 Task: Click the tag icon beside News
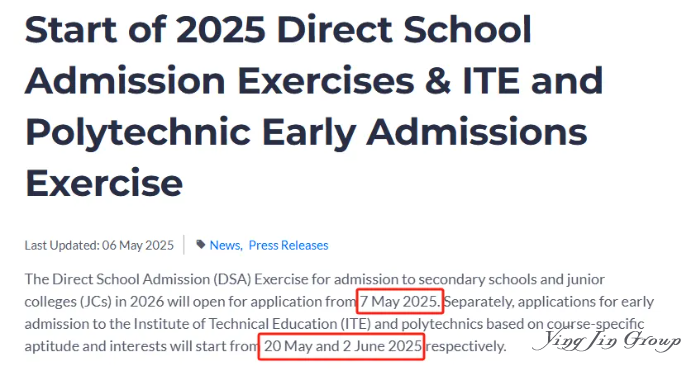[x=201, y=244]
